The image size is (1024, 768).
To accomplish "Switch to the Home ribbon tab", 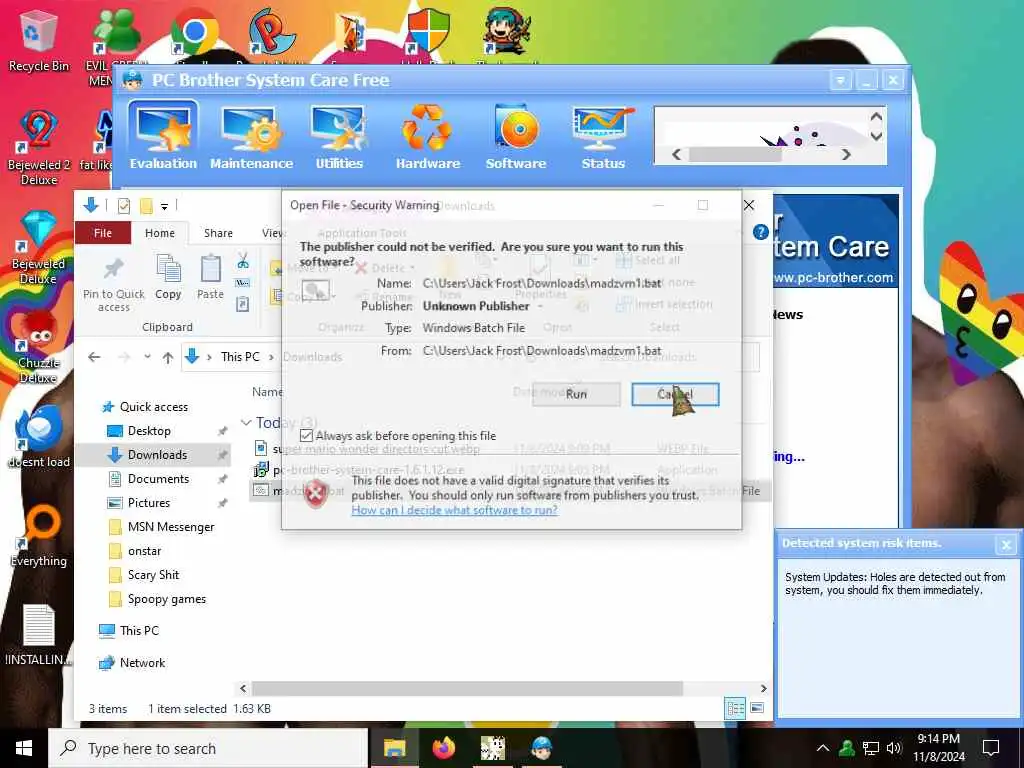I will [160, 233].
